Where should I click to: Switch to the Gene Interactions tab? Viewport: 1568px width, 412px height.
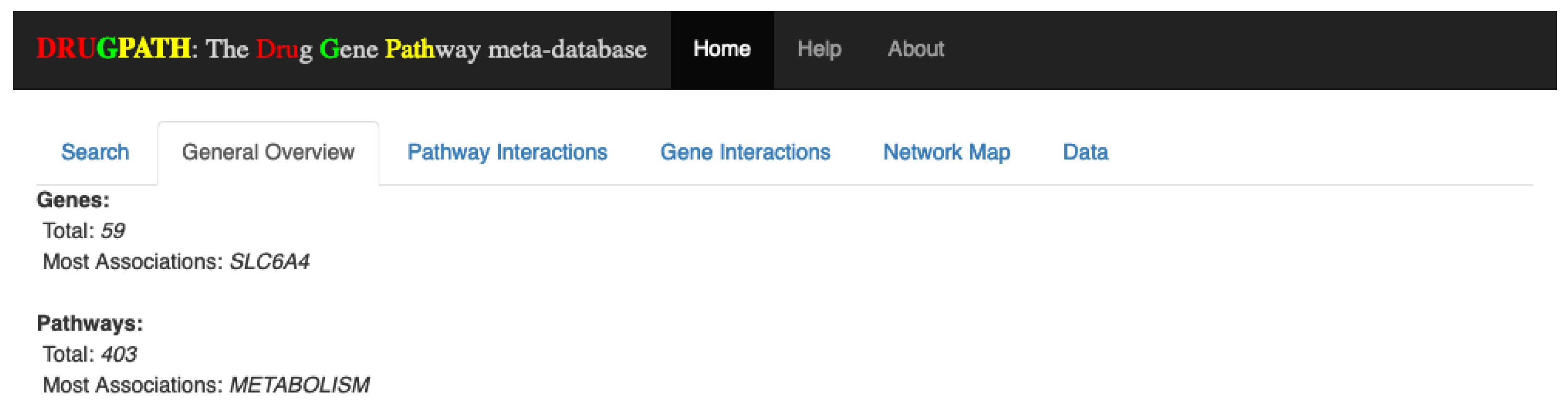pos(745,152)
